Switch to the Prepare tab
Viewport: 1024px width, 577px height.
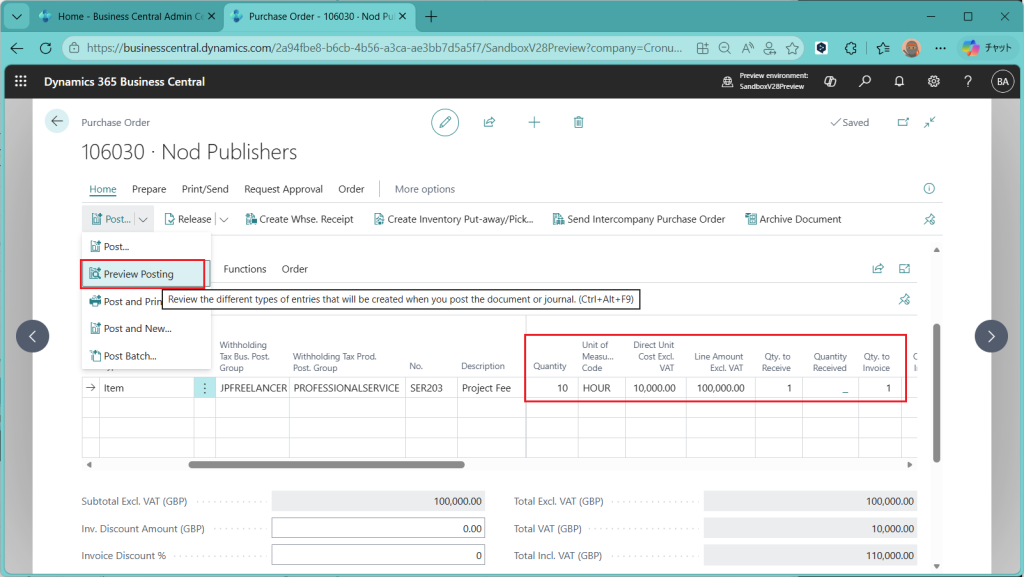pyautogui.click(x=149, y=189)
